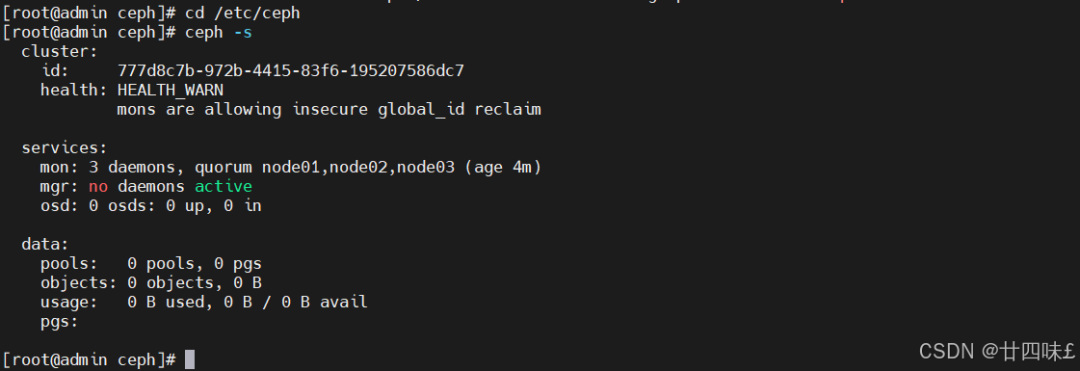The width and height of the screenshot is (1080, 371).
Task: Click the 'services:' section heading
Action: click(65, 148)
